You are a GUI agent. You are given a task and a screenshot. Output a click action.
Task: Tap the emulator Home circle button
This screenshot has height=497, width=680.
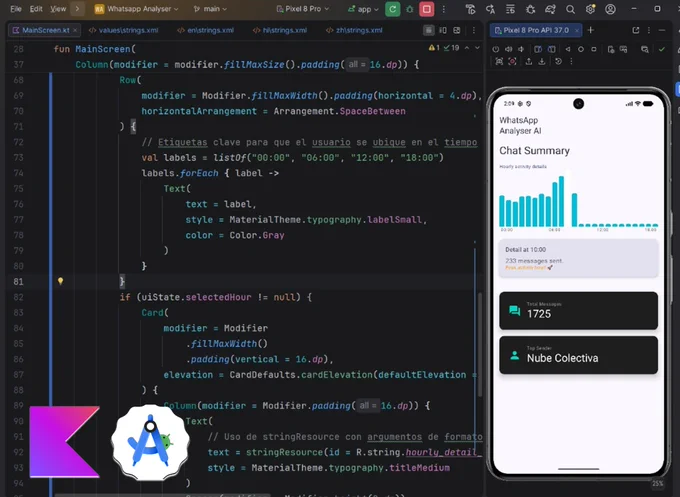coord(581,49)
